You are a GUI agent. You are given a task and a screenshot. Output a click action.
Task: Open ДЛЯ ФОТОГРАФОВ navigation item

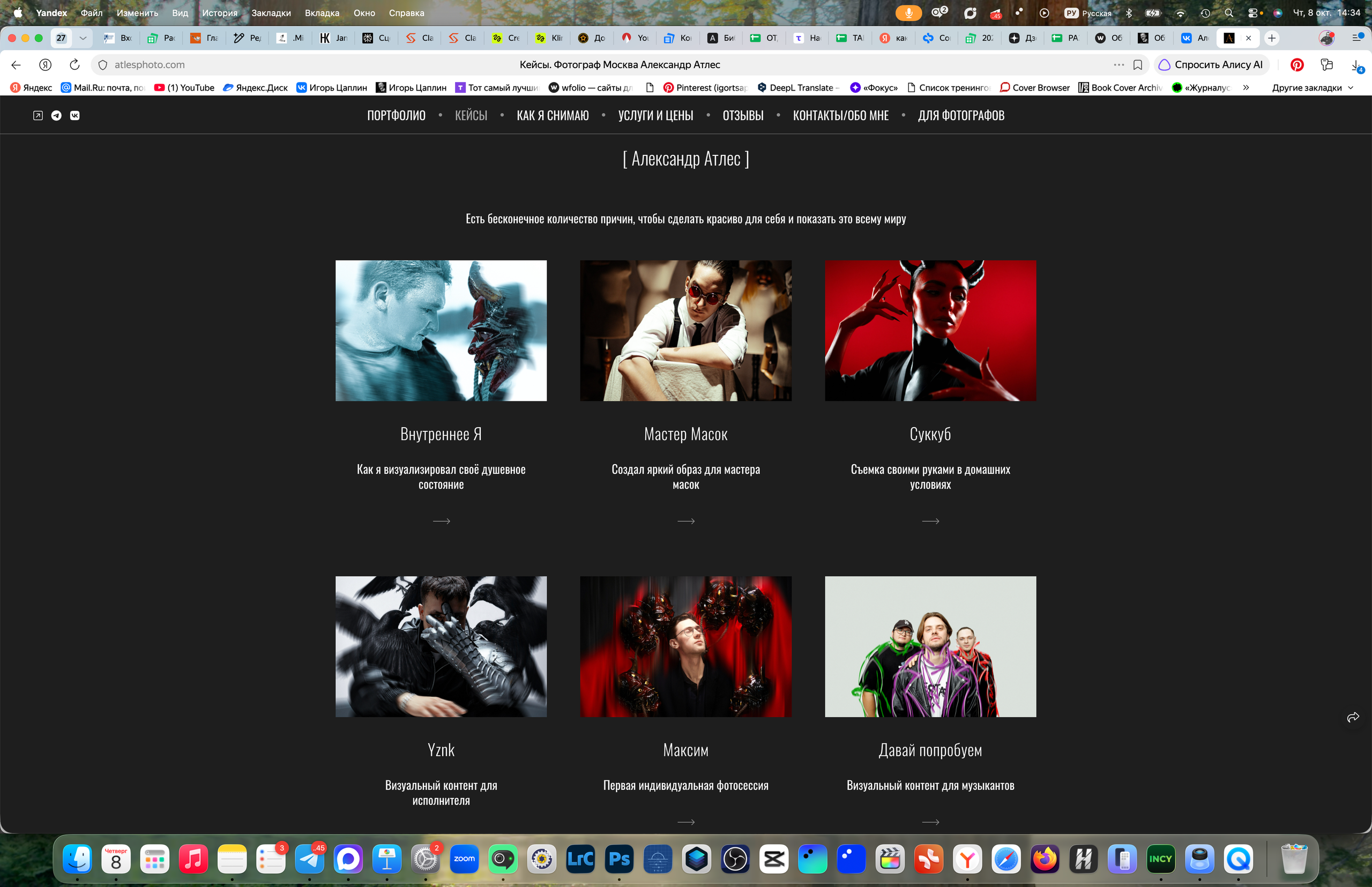pos(961,115)
